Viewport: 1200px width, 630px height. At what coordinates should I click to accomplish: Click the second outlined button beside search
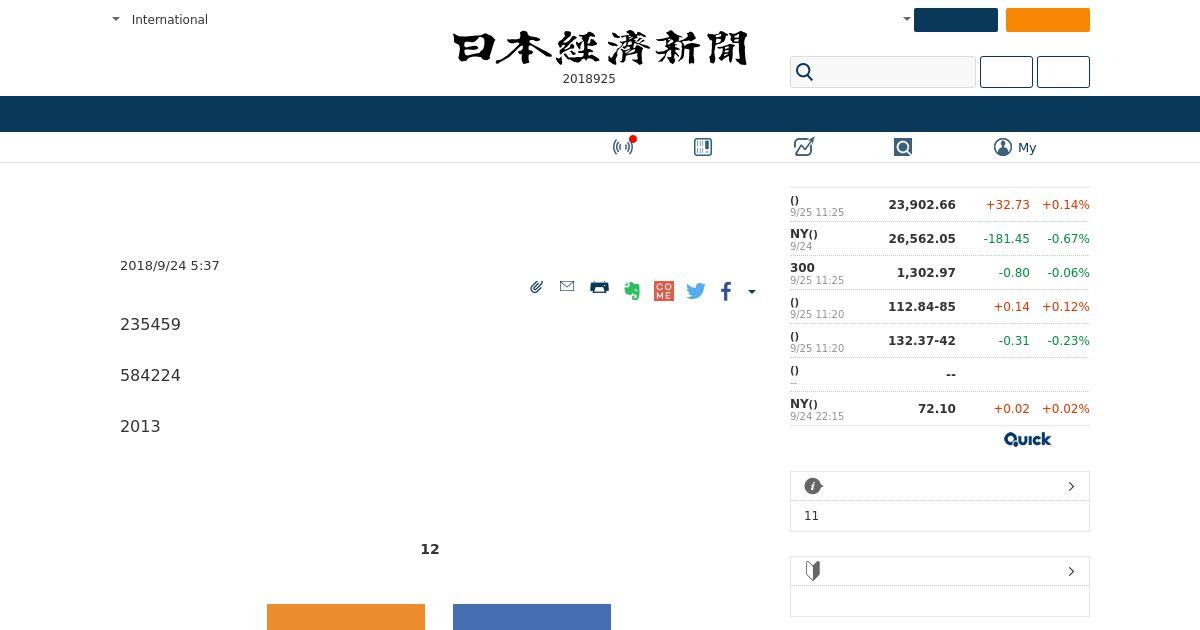[1063, 72]
